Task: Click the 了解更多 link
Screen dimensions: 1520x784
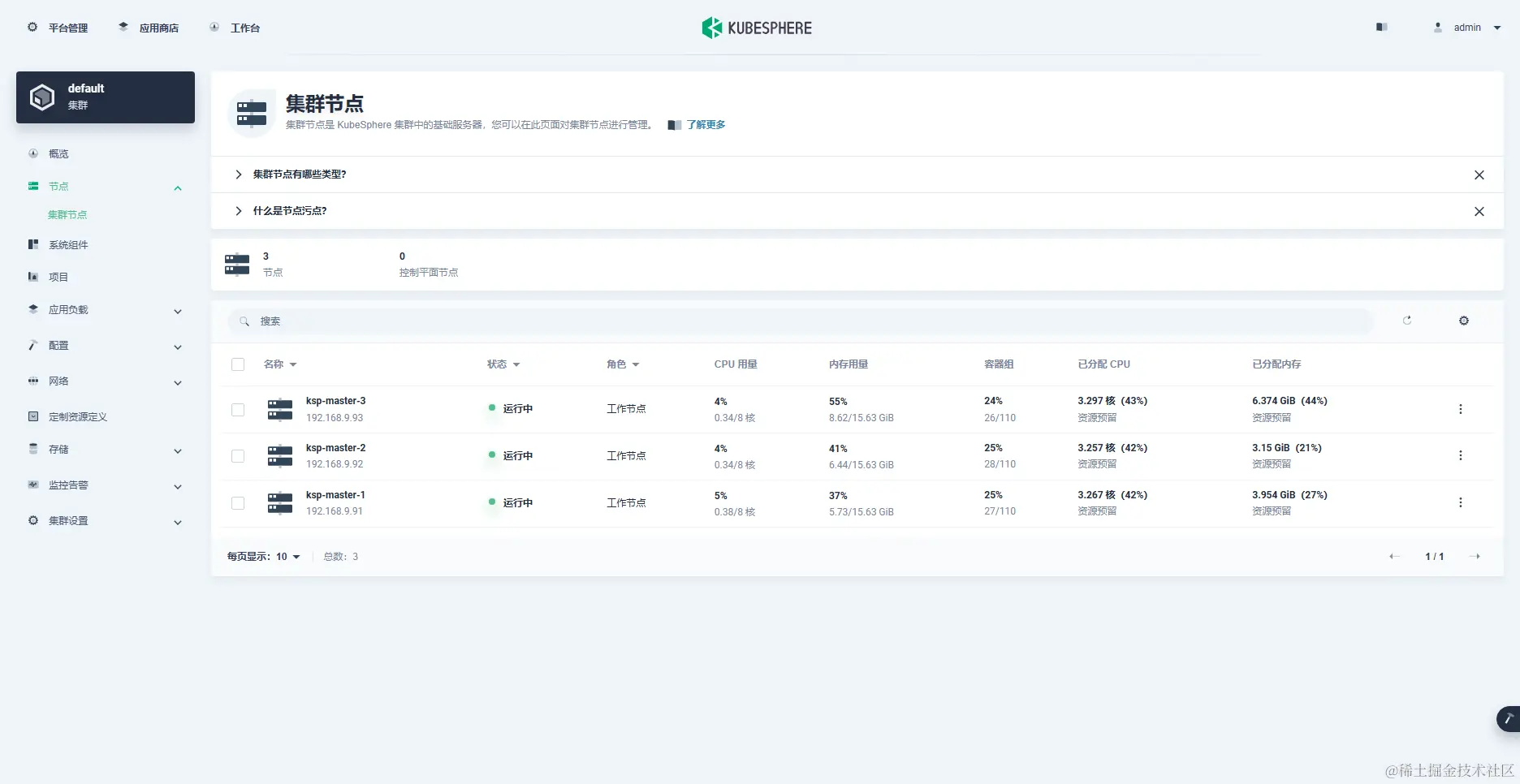Action: [706, 125]
